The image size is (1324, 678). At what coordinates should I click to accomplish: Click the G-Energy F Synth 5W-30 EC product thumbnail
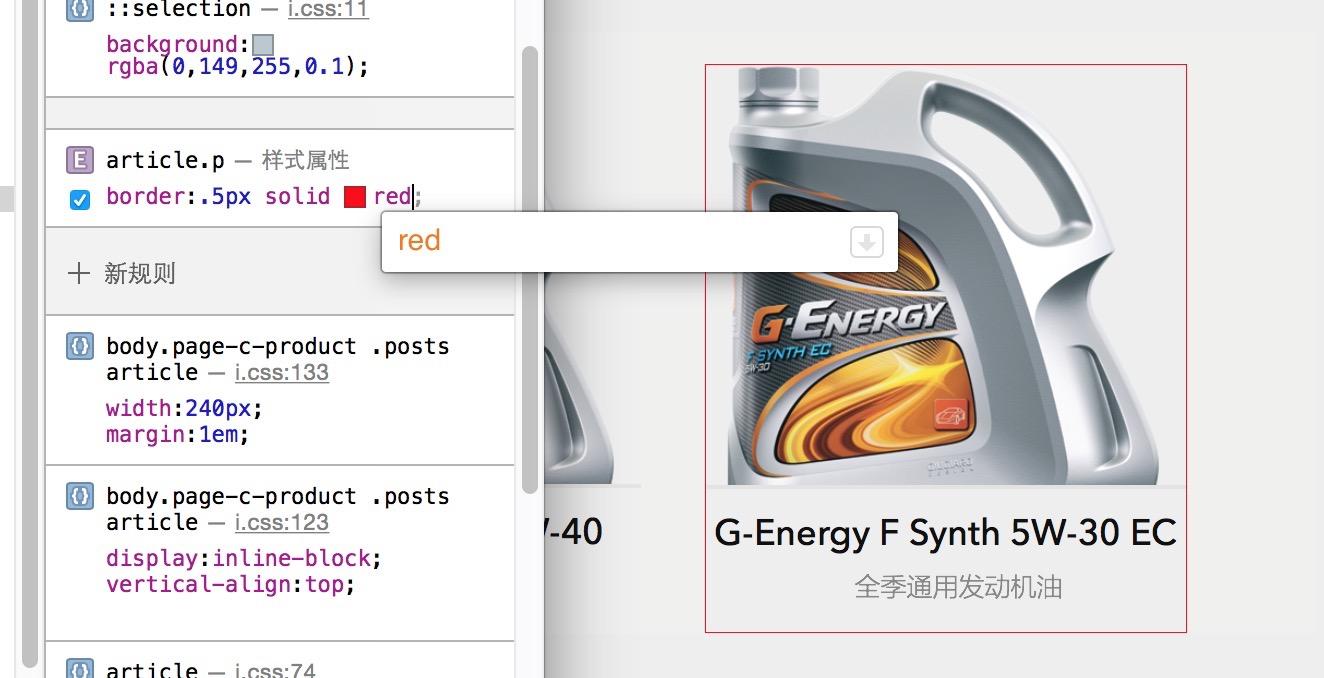click(x=945, y=275)
